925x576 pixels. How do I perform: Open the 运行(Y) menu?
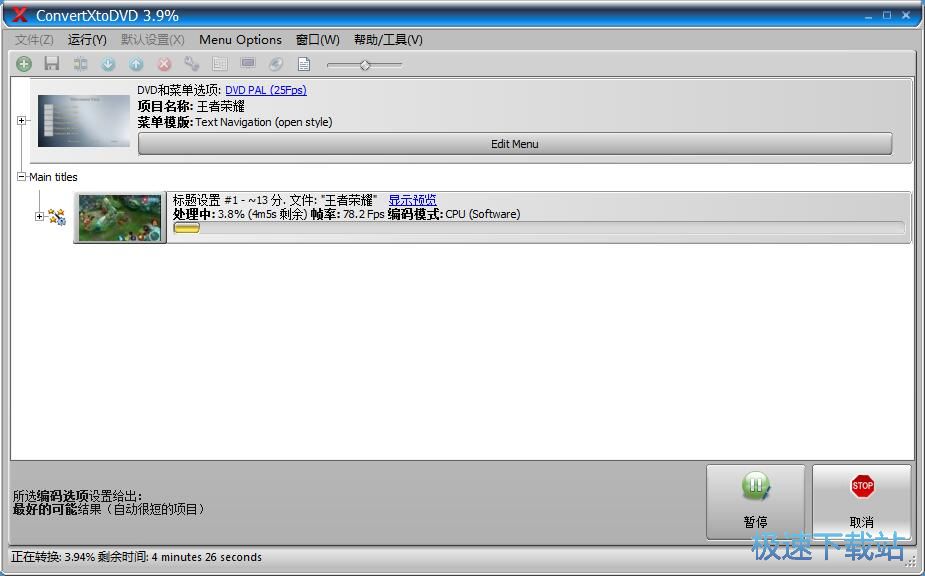87,40
